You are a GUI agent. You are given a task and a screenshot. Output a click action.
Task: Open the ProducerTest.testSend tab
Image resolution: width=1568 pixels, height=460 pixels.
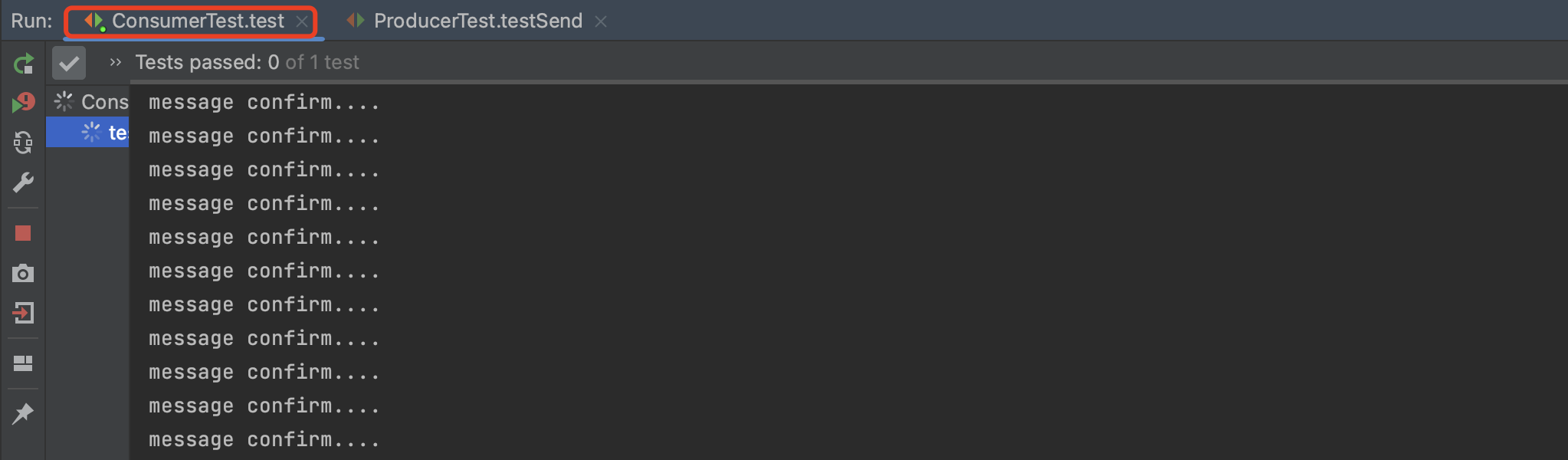[x=477, y=21]
